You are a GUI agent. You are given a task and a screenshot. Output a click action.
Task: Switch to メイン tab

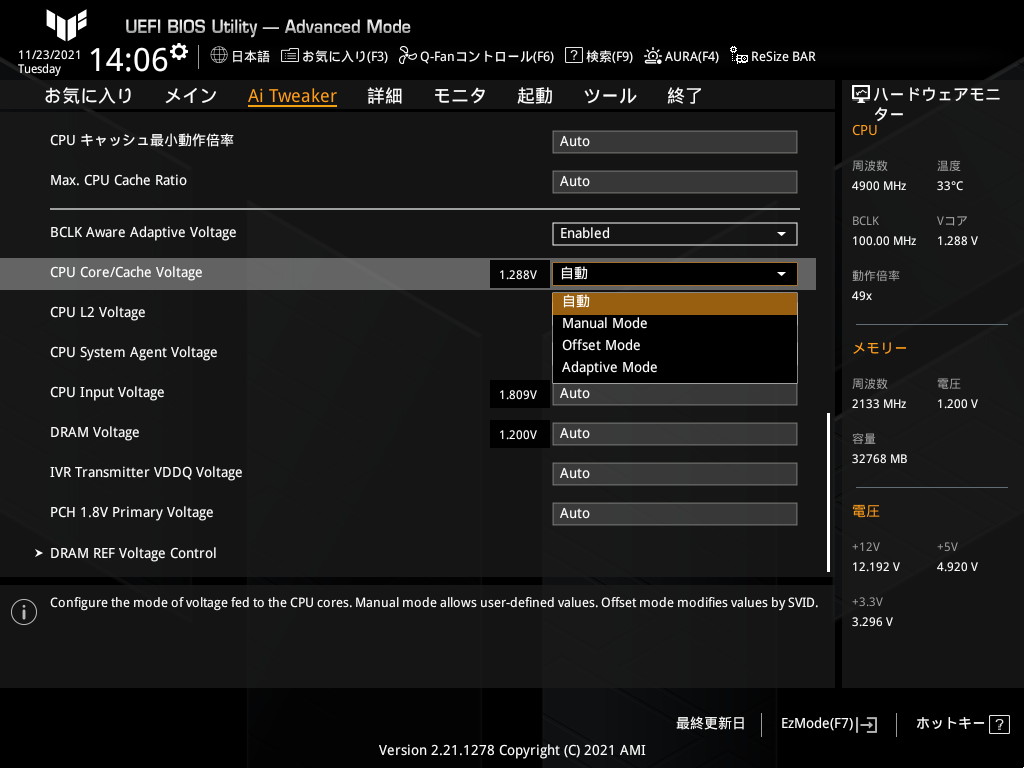[191, 95]
